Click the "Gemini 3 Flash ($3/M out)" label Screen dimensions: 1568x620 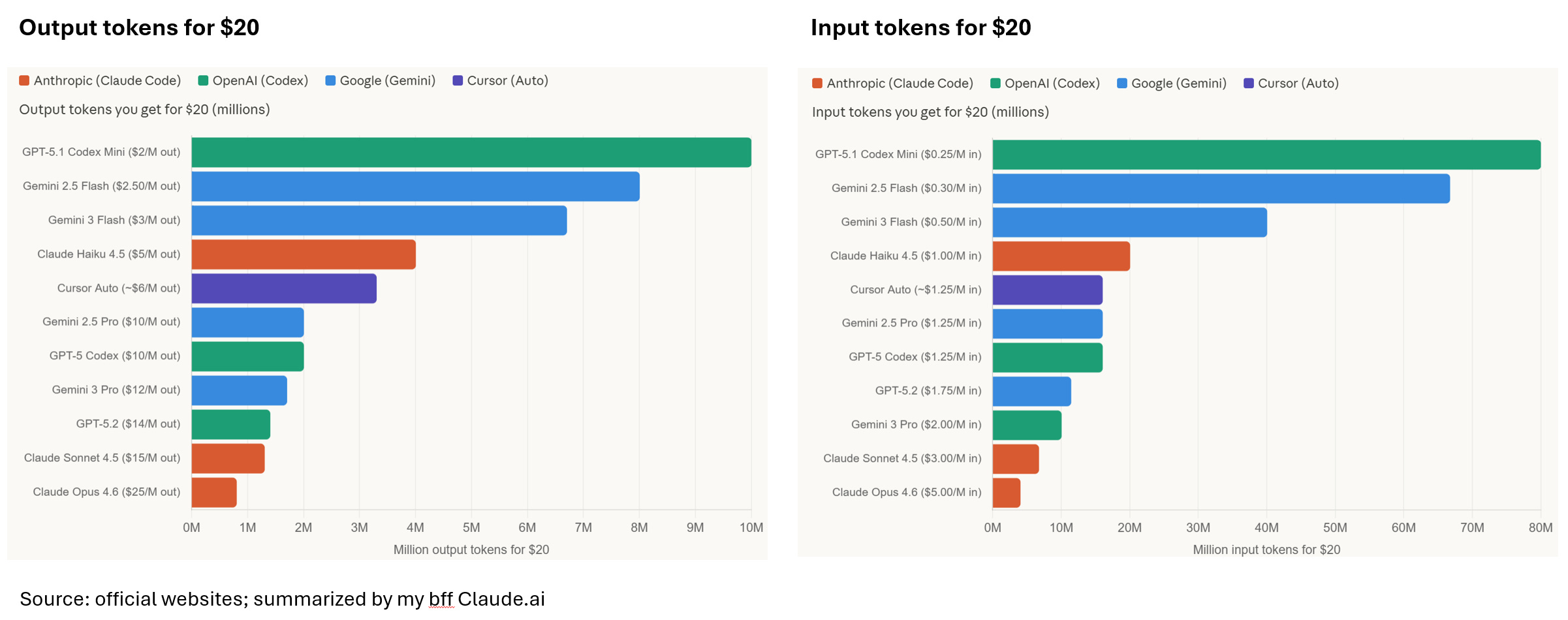[x=114, y=221]
